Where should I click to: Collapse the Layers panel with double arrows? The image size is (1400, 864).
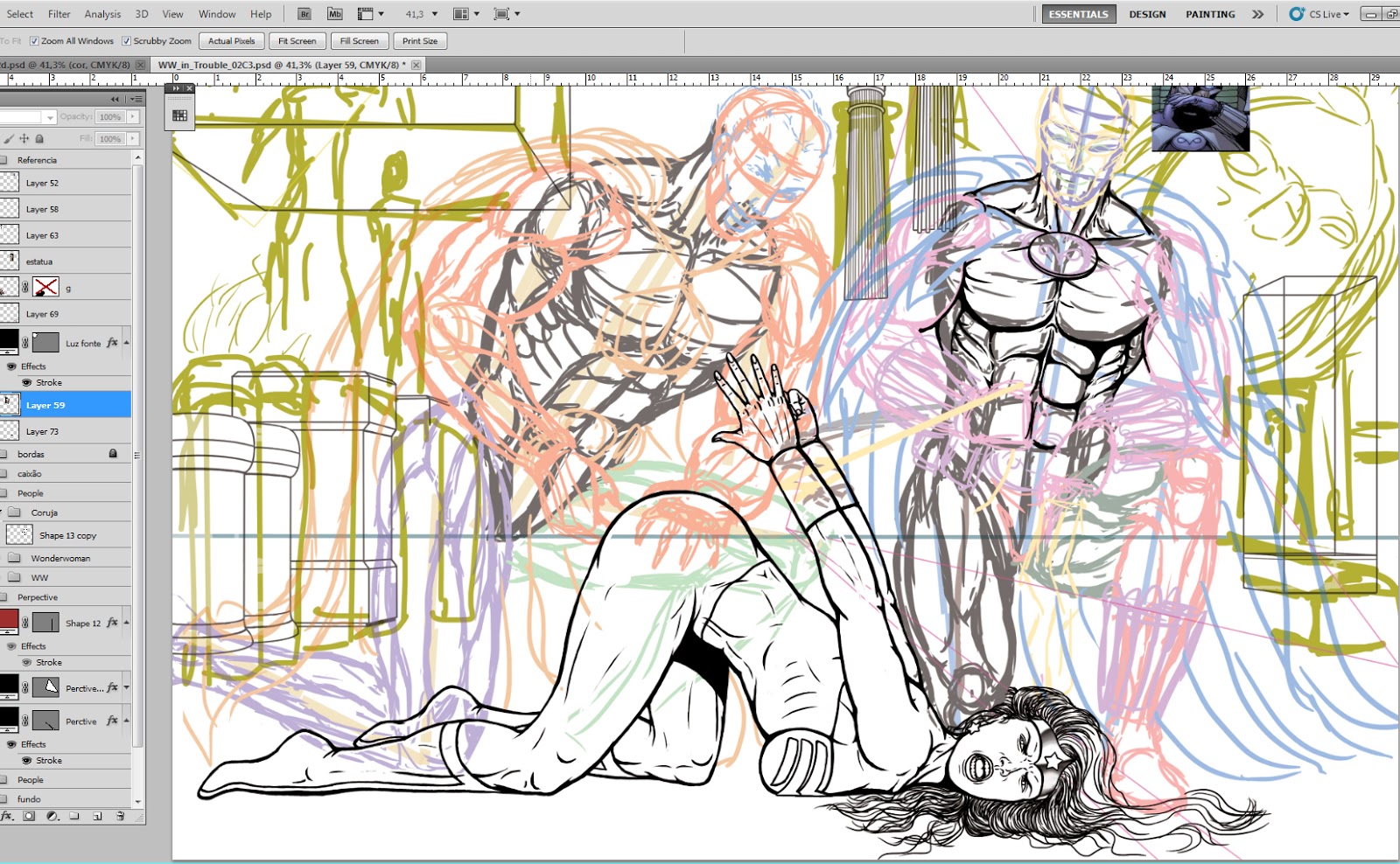pos(115,99)
